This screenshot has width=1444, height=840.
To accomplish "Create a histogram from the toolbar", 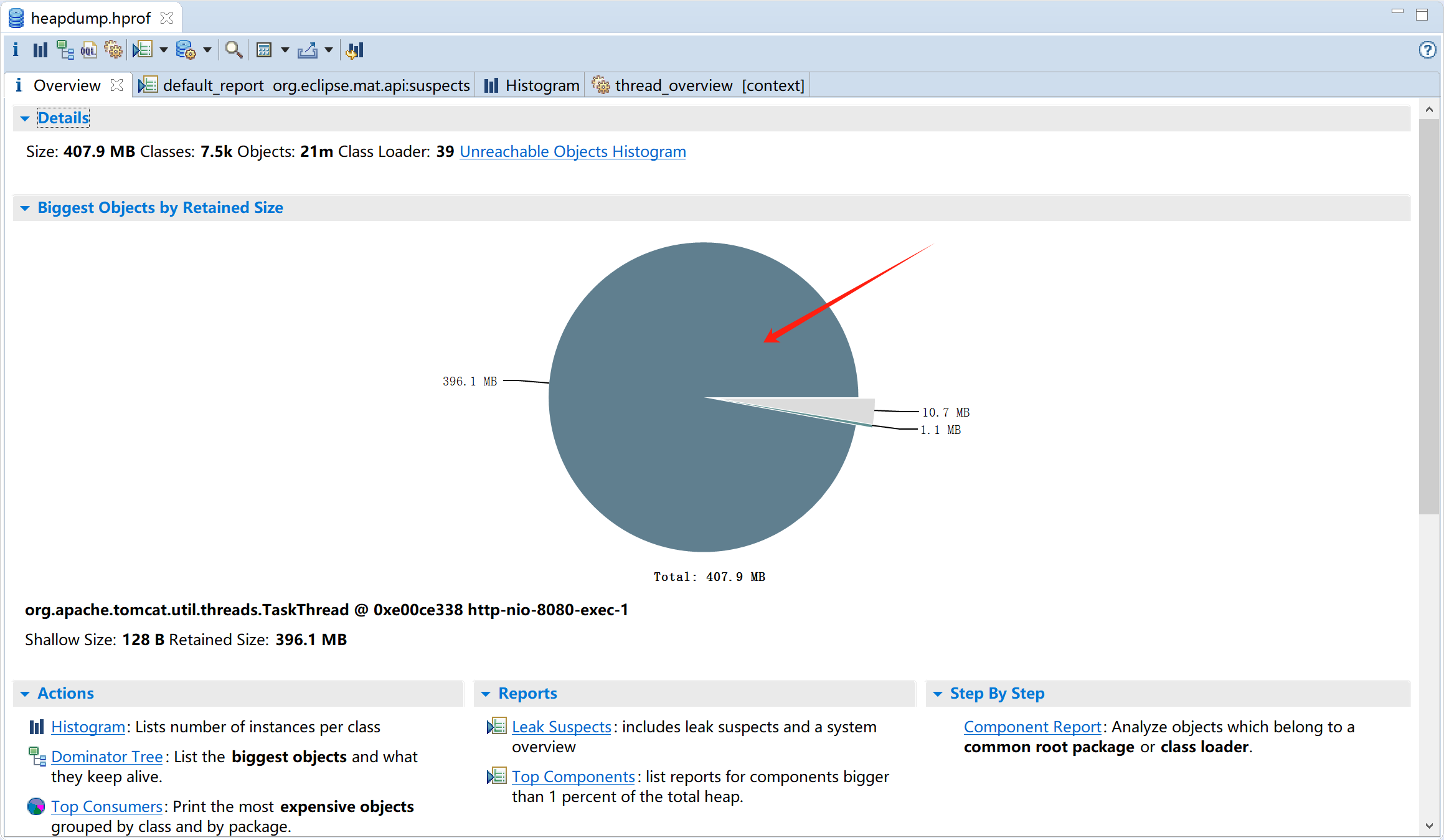I will point(40,50).
